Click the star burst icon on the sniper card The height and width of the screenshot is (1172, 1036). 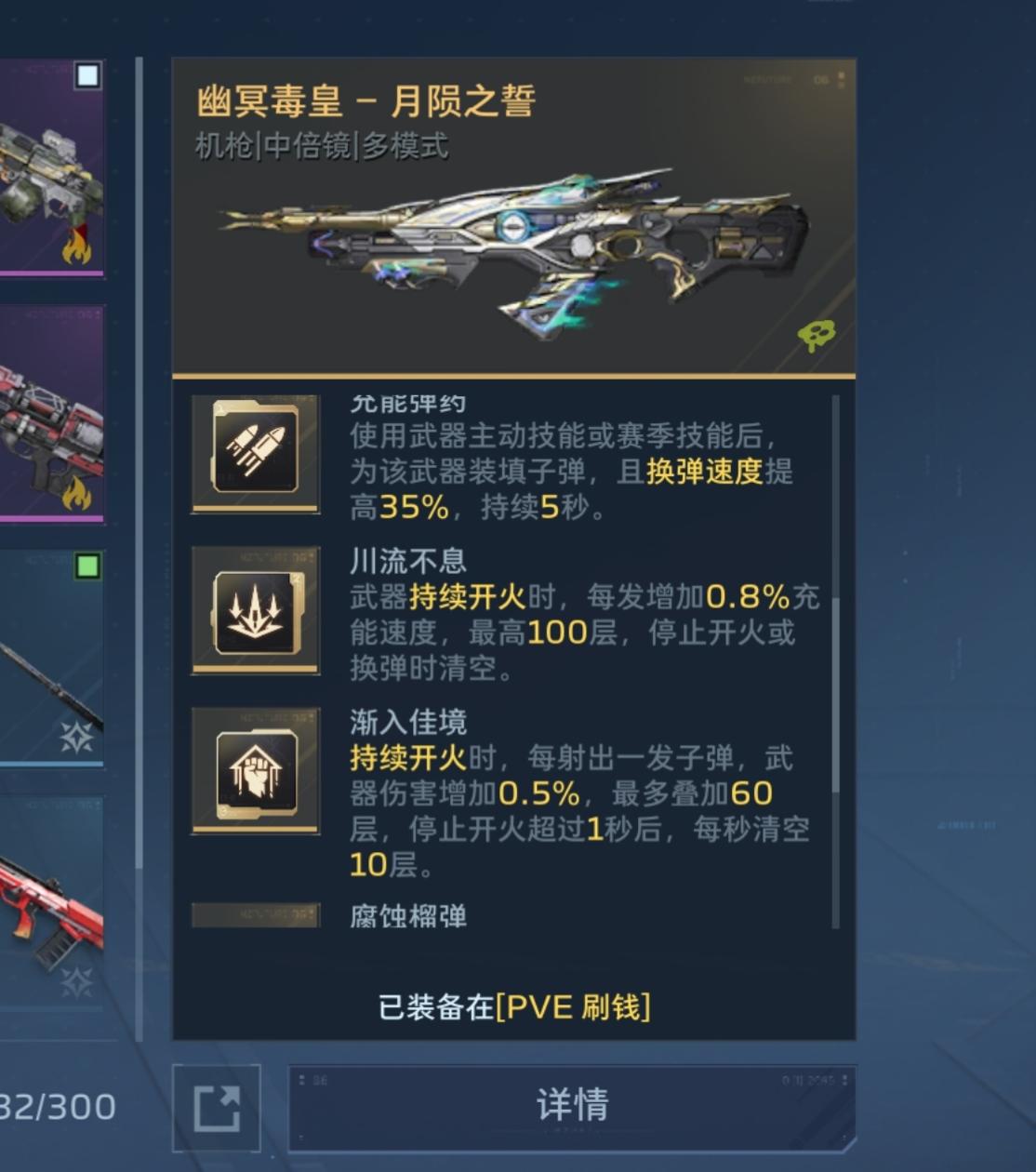tap(76, 737)
